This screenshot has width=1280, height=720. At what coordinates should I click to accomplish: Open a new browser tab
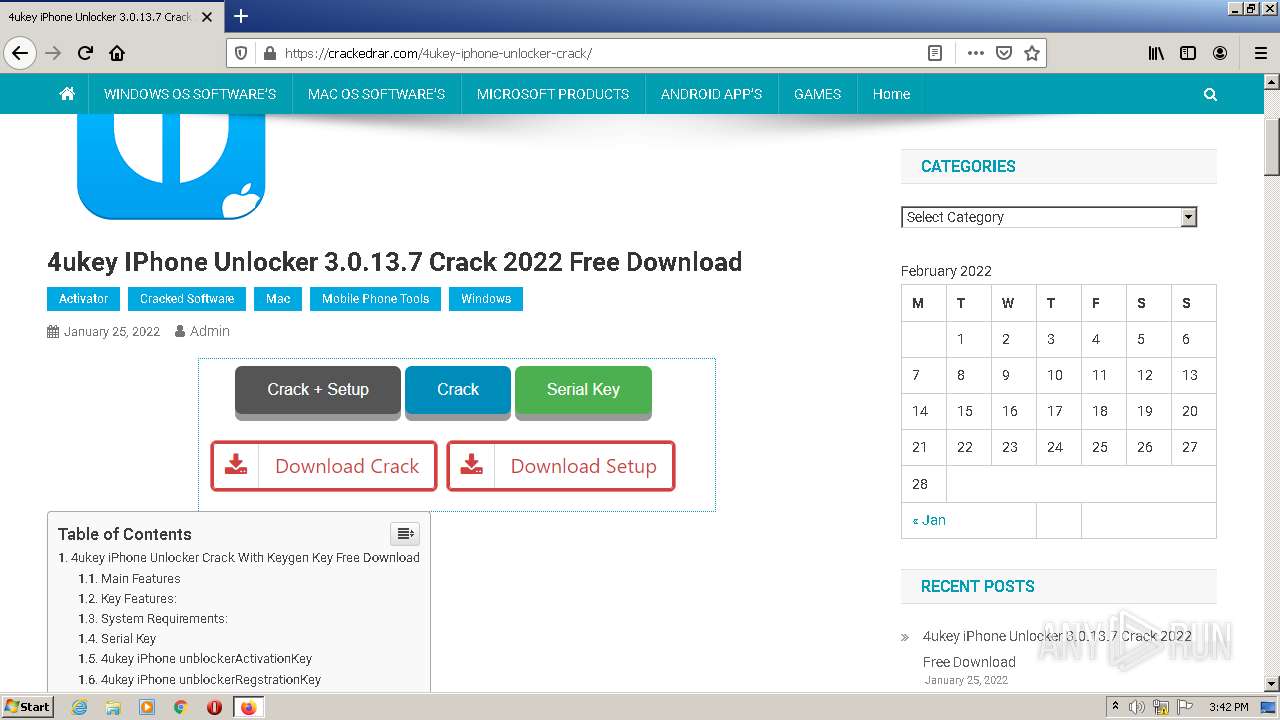(241, 16)
